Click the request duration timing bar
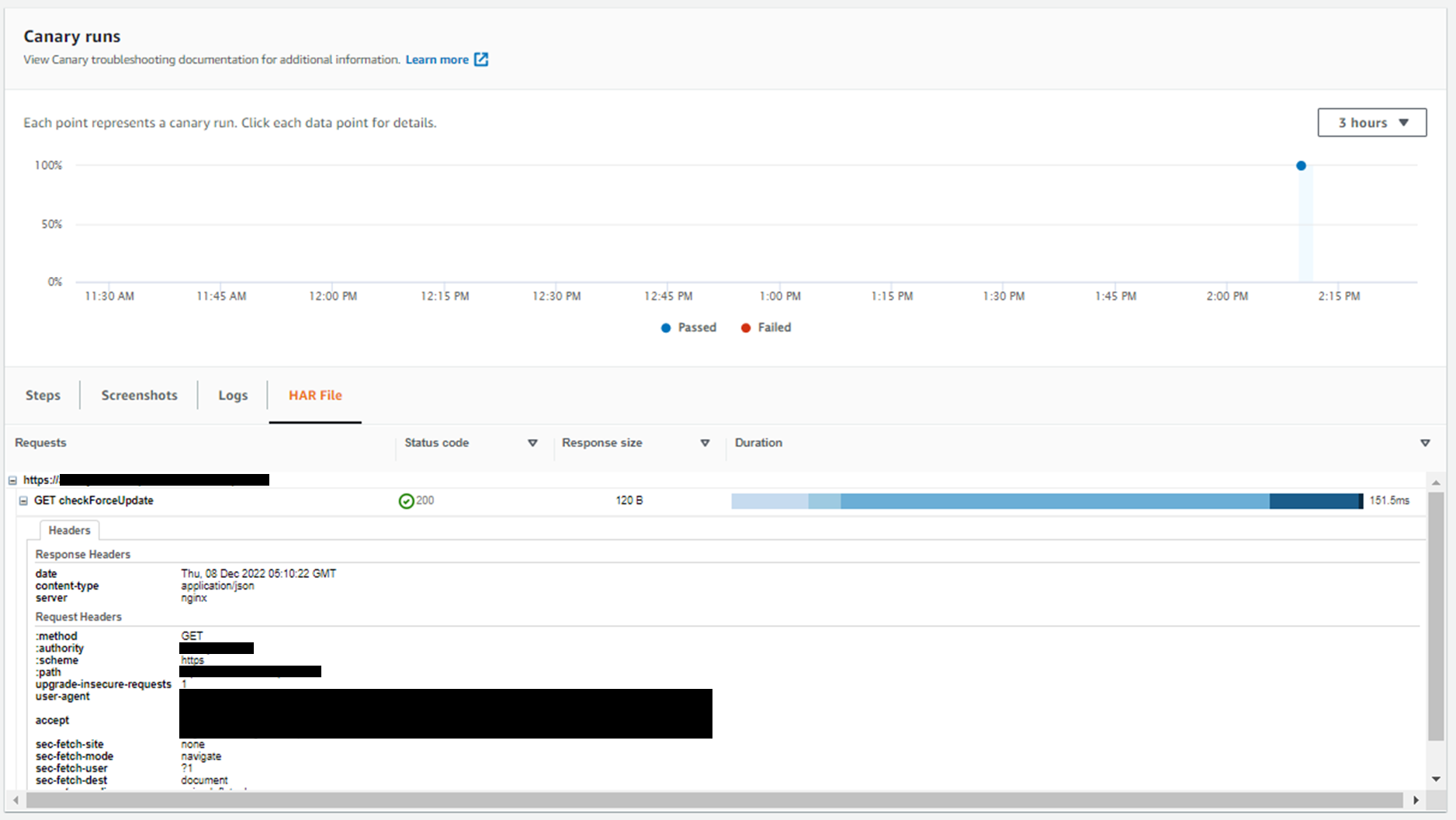The width and height of the screenshot is (1456, 820). [x=1047, y=501]
